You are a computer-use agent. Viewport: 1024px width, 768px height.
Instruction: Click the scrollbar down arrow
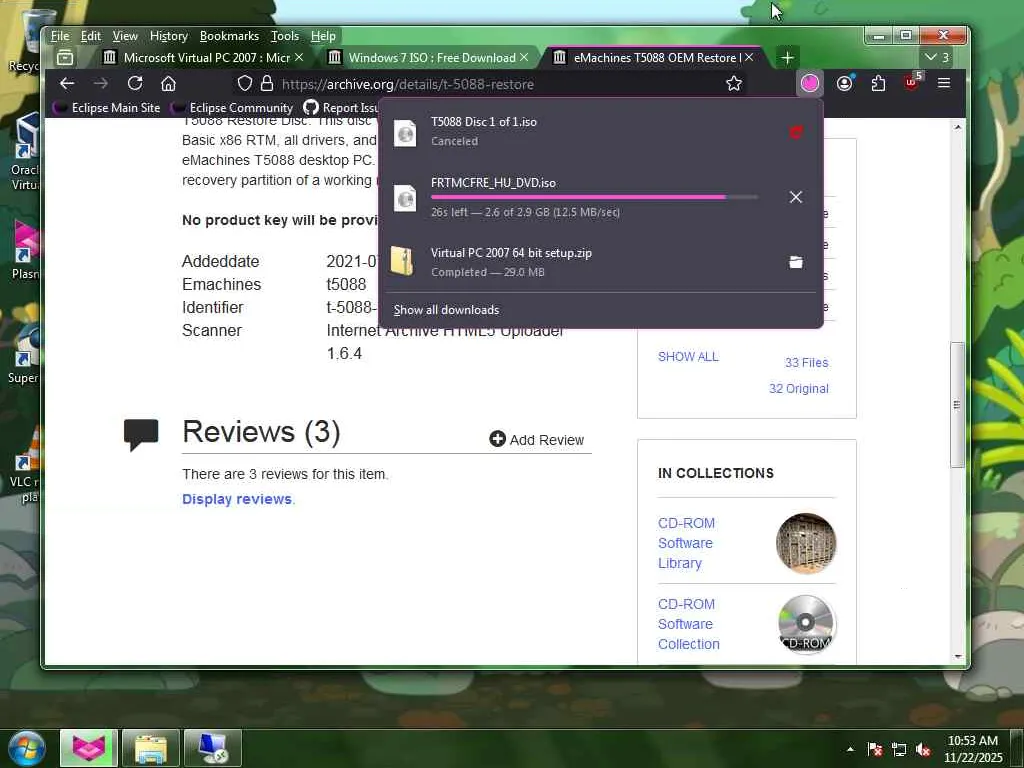click(x=957, y=656)
